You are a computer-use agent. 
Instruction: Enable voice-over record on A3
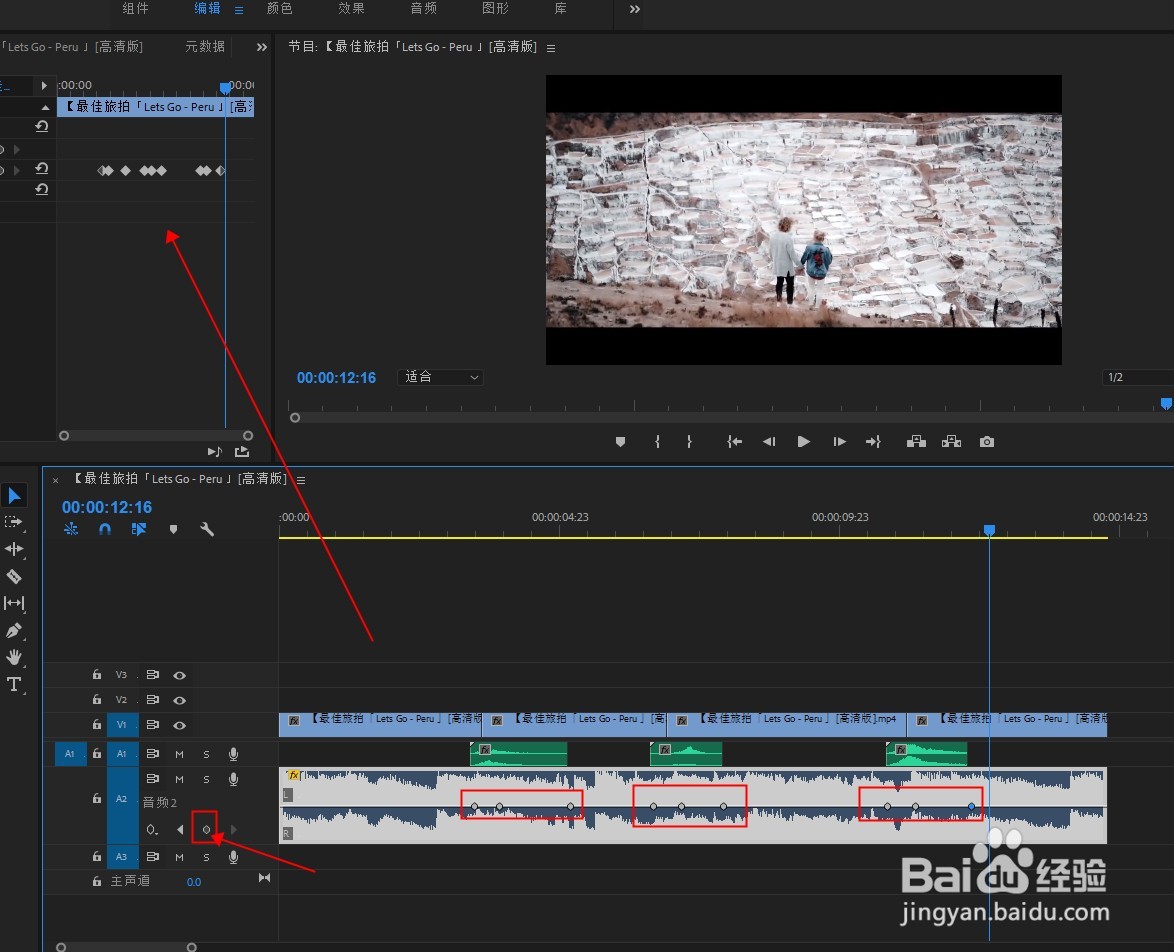coord(234,857)
